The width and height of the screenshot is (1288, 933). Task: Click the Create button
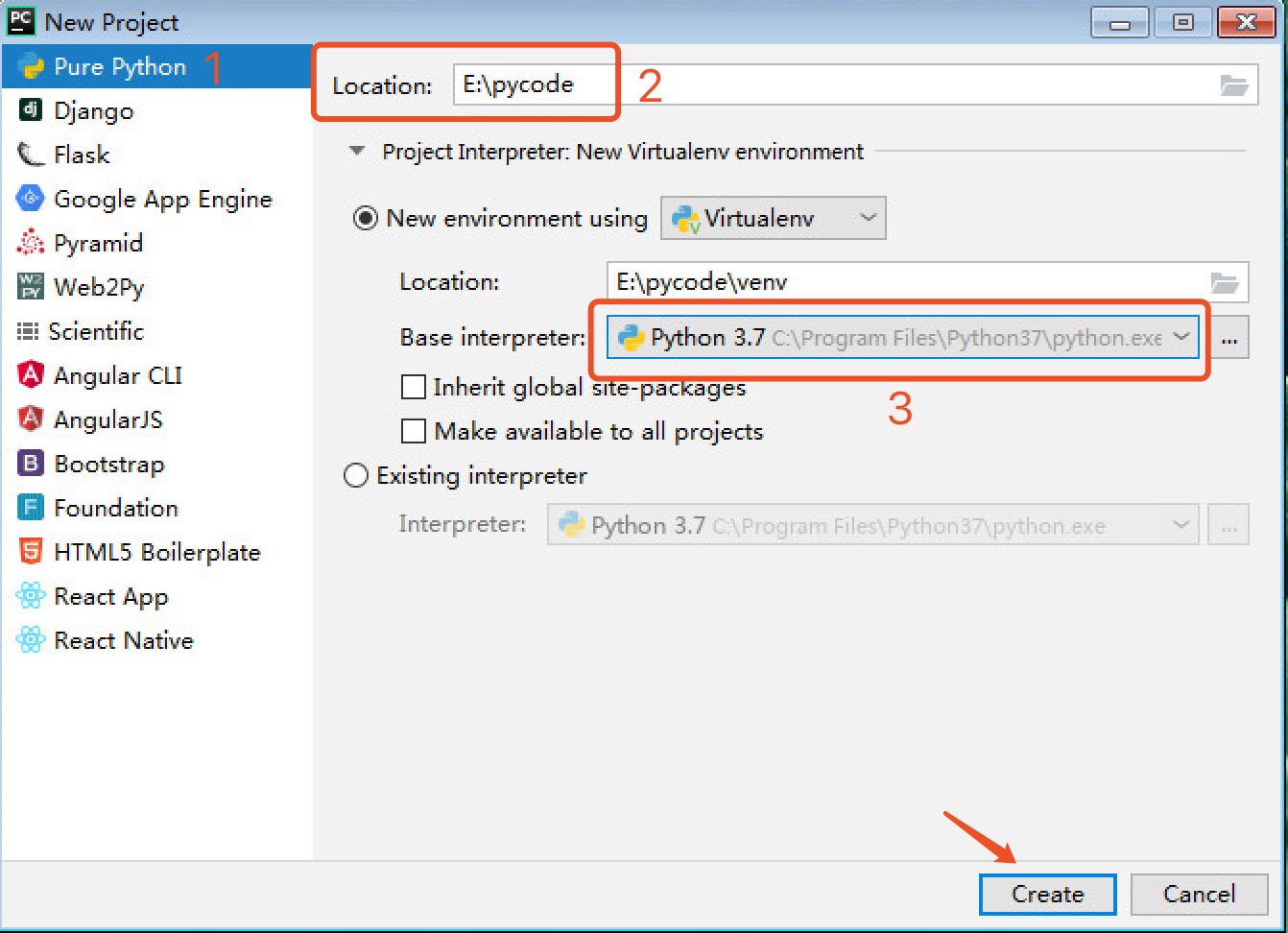point(1048,894)
